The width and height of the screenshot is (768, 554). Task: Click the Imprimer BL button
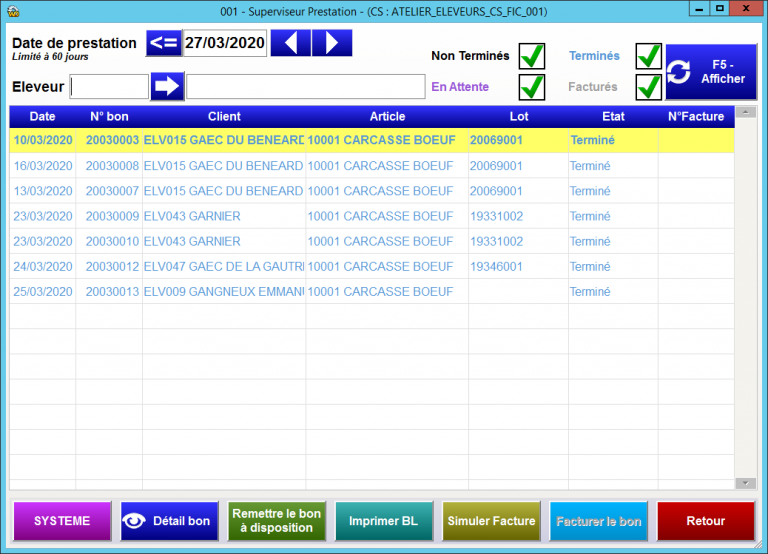tap(383, 521)
